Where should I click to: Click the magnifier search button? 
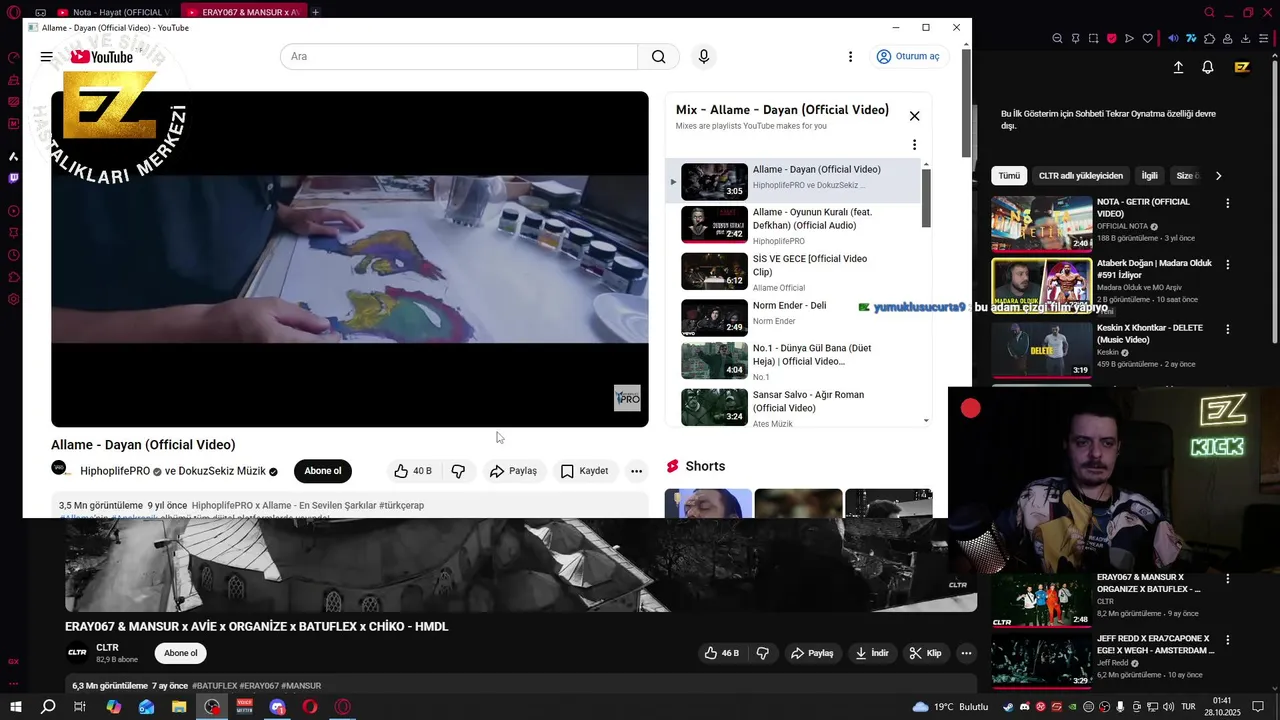coord(658,57)
